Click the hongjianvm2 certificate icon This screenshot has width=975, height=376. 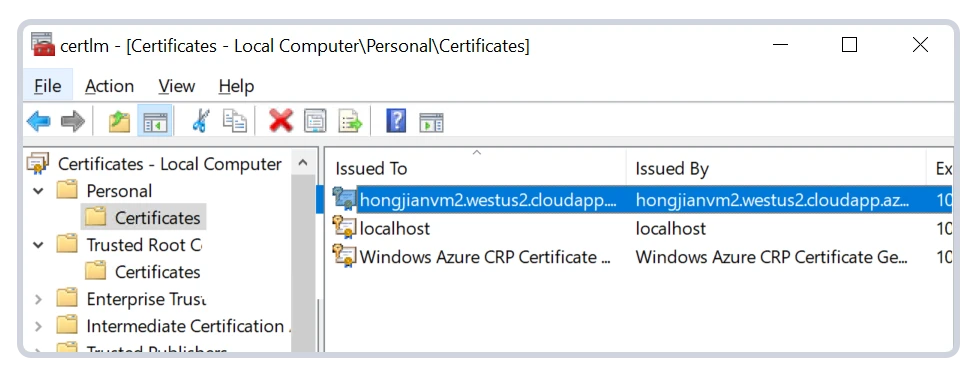(x=344, y=199)
